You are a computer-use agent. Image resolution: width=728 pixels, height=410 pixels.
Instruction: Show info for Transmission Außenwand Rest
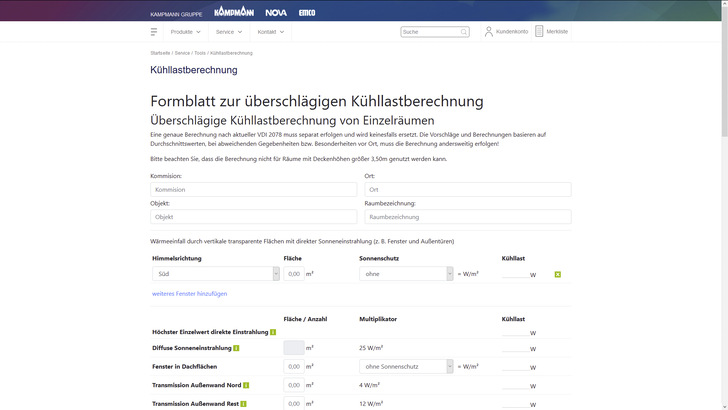tap(245, 403)
